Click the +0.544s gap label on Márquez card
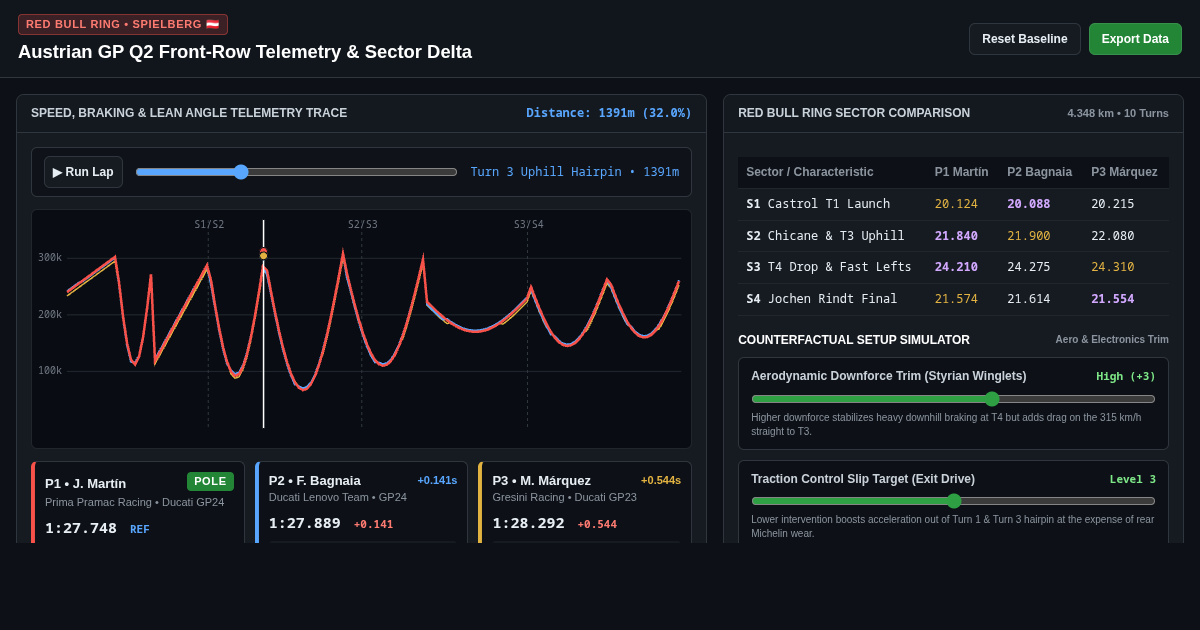Viewport: 1200px width, 630px height. point(661,480)
